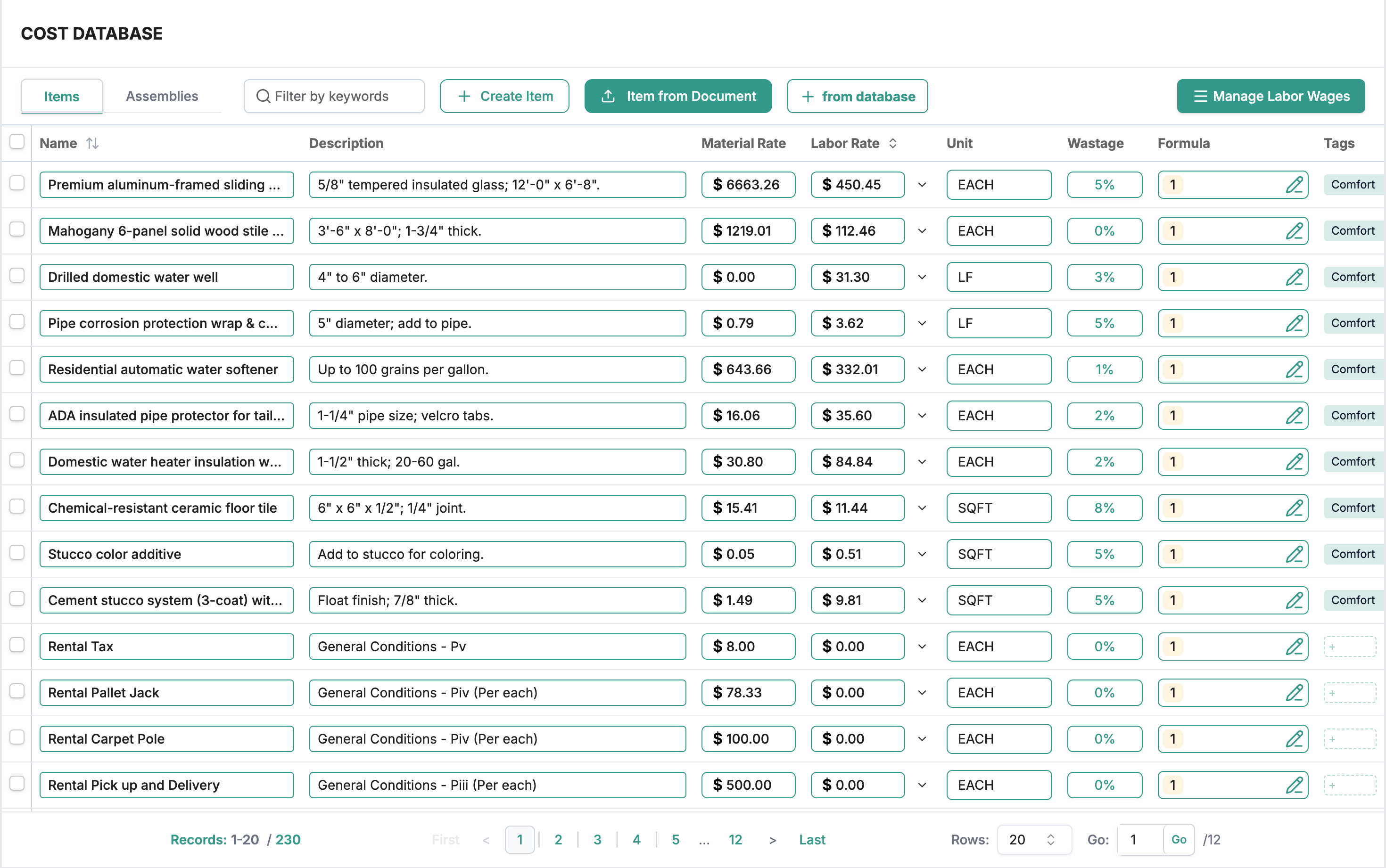The image size is (1386, 868).
Task: Expand labor rate dropdown for $ 11.44
Action: tap(922, 508)
